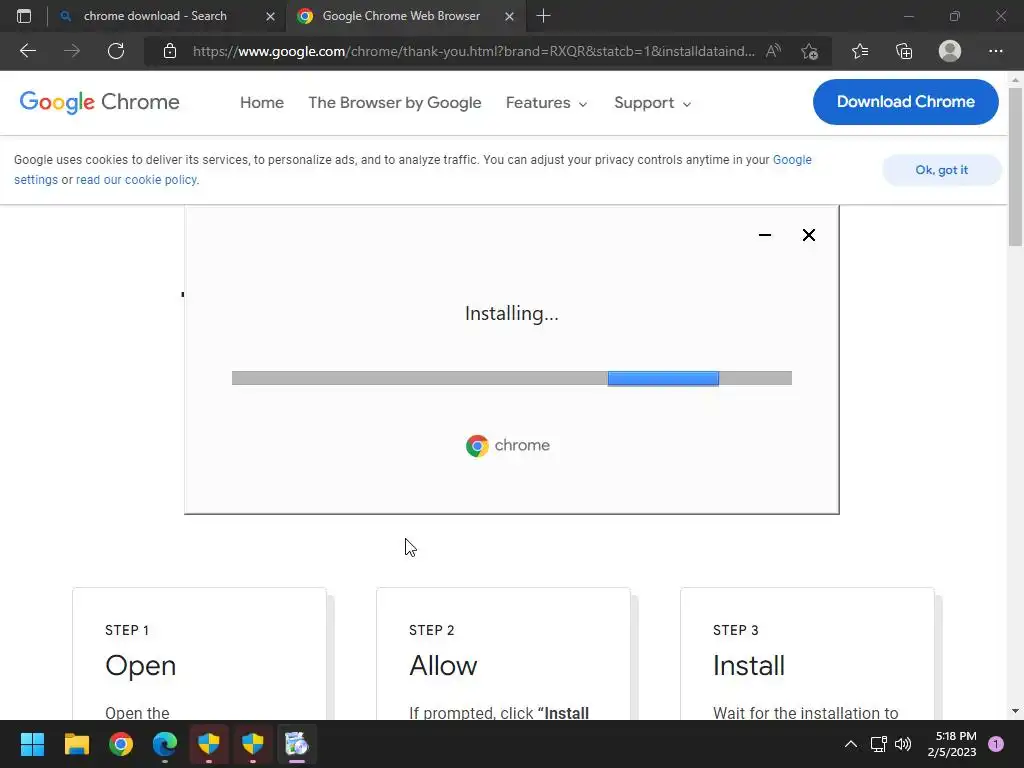
Task: Click the second security shield taskbar icon
Action: [x=253, y=744]
